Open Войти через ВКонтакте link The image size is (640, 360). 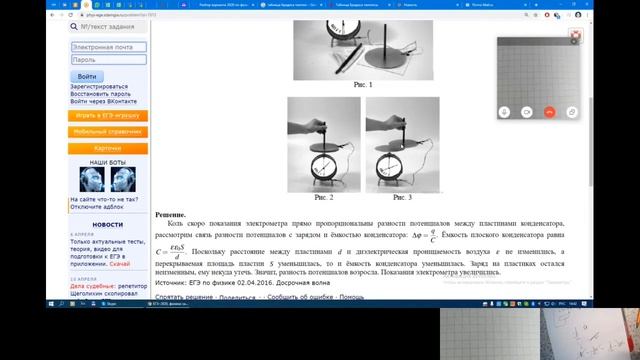pyautogui.click(x=104, y=101)
